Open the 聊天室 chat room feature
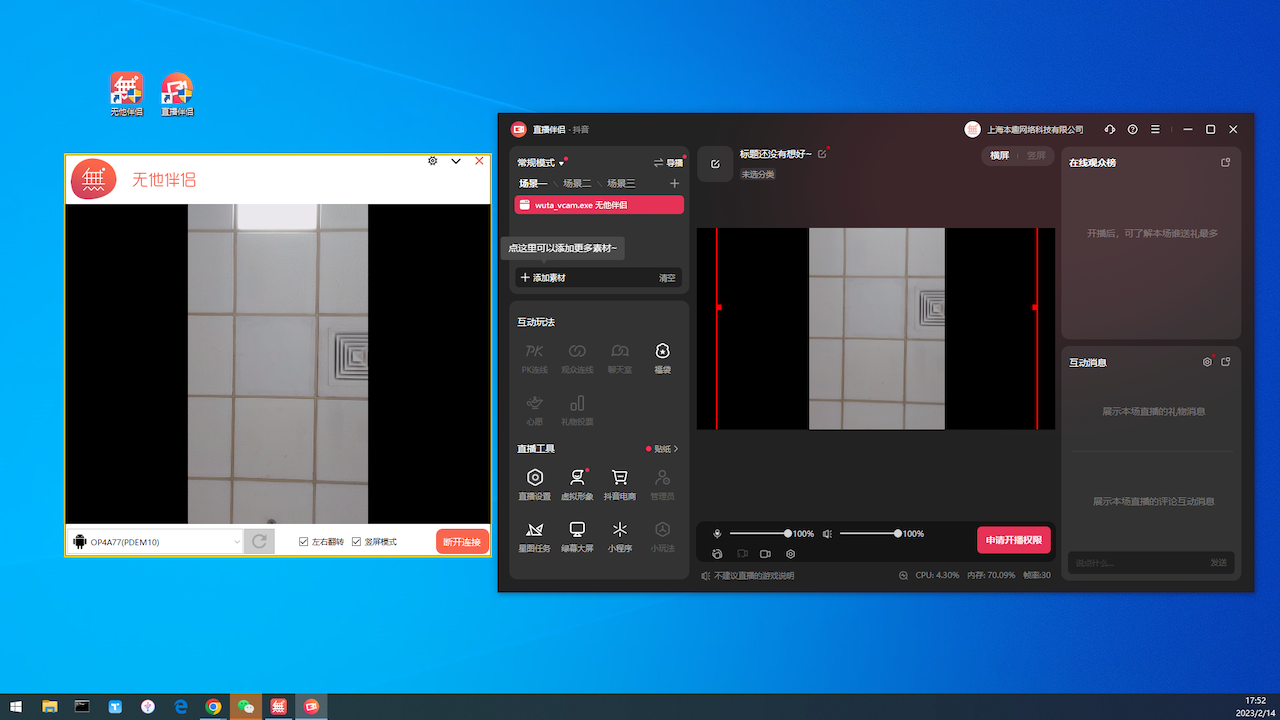Screen dimensions: 1280x720 coord(620,358)
